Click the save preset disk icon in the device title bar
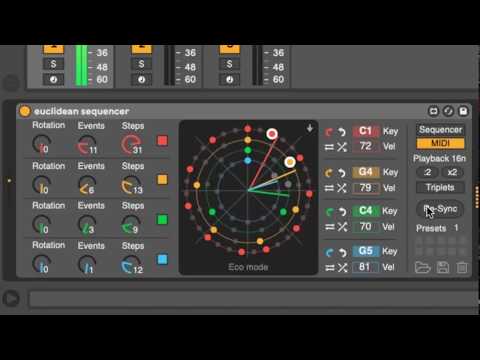This screenshot has height=360, width=480. click(463, 111)
